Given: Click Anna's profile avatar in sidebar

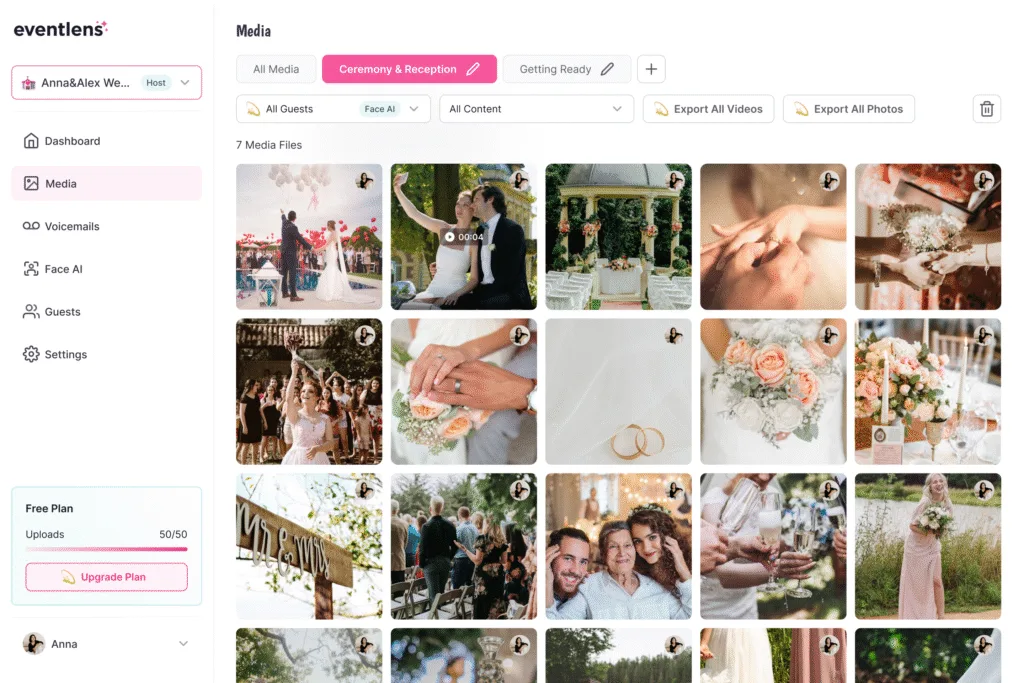Looking at the screenshot, I should click(33, 644).
